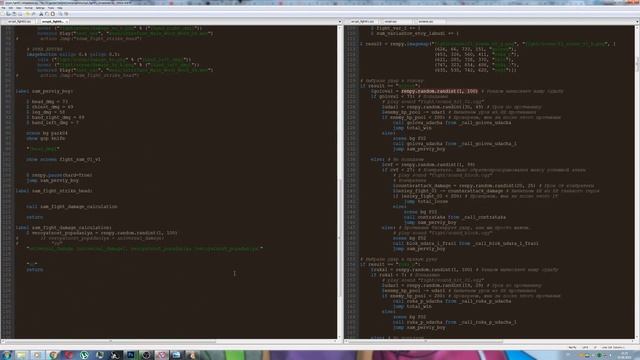
Task: Open the green uTorrent taskbar icon
Action: pyautogui.click(x=84, y=355)
